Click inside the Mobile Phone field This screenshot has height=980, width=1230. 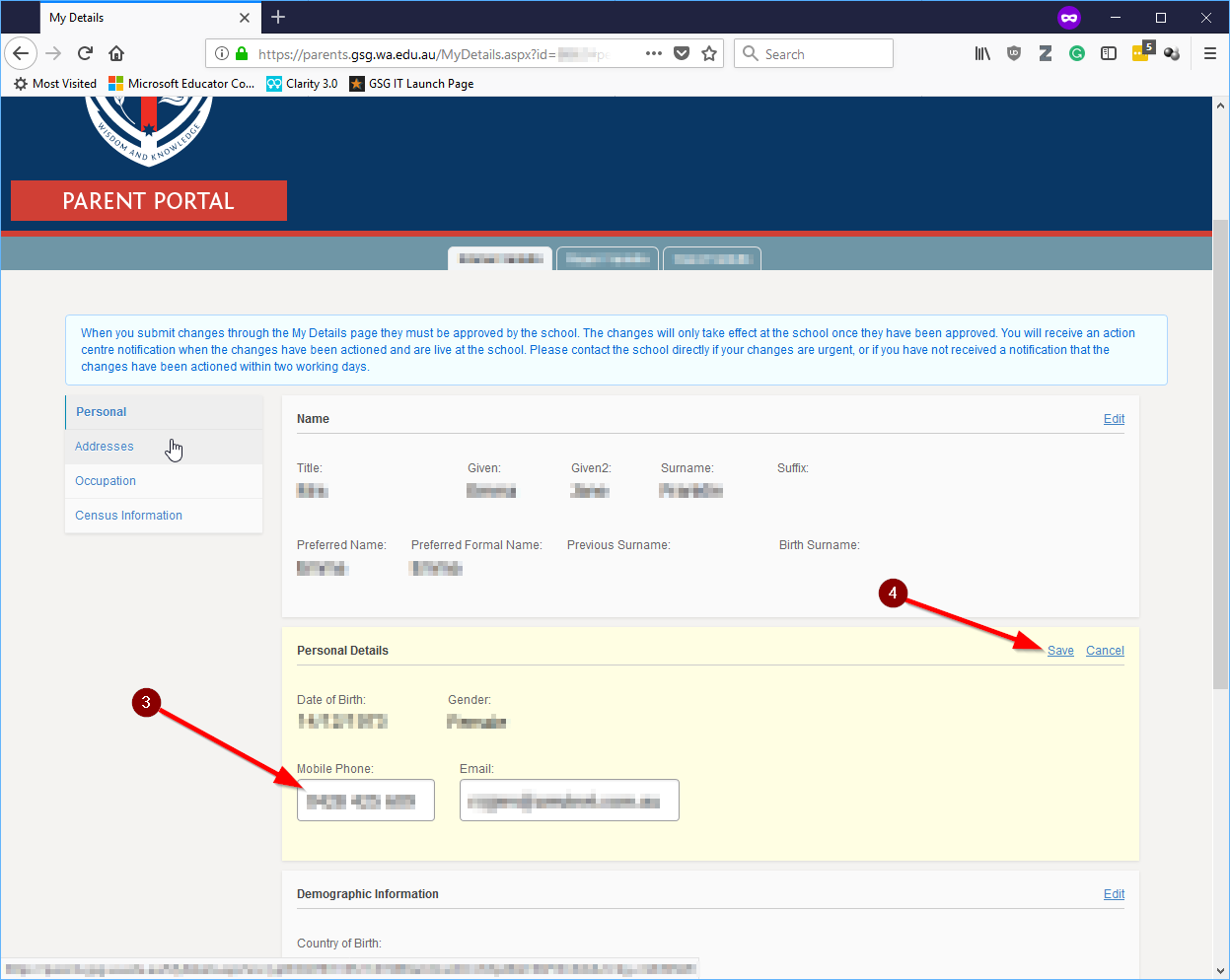point(365,800)
